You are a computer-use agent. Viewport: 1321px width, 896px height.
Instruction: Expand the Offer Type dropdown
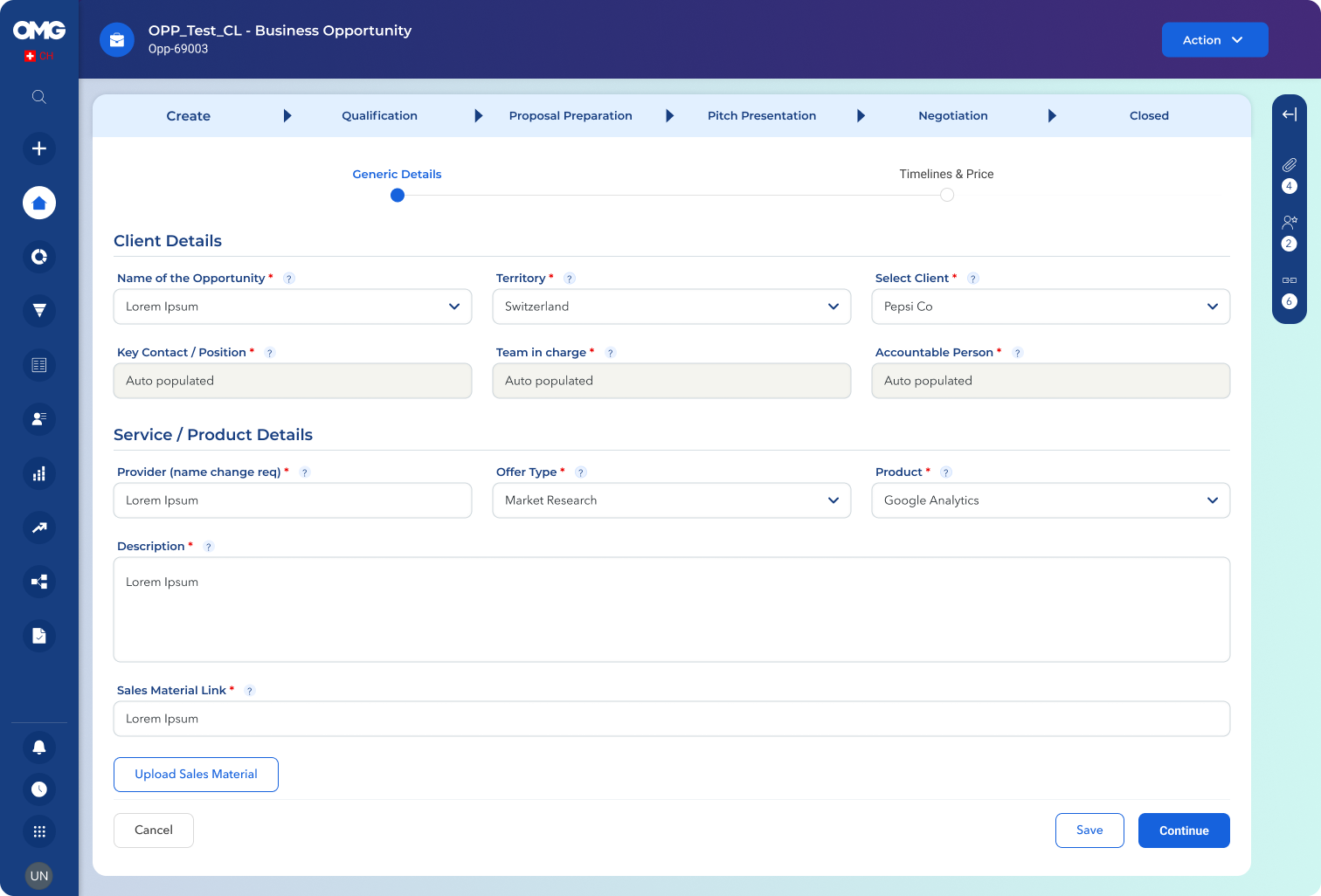pyautogui.click(x=671, y=500)
